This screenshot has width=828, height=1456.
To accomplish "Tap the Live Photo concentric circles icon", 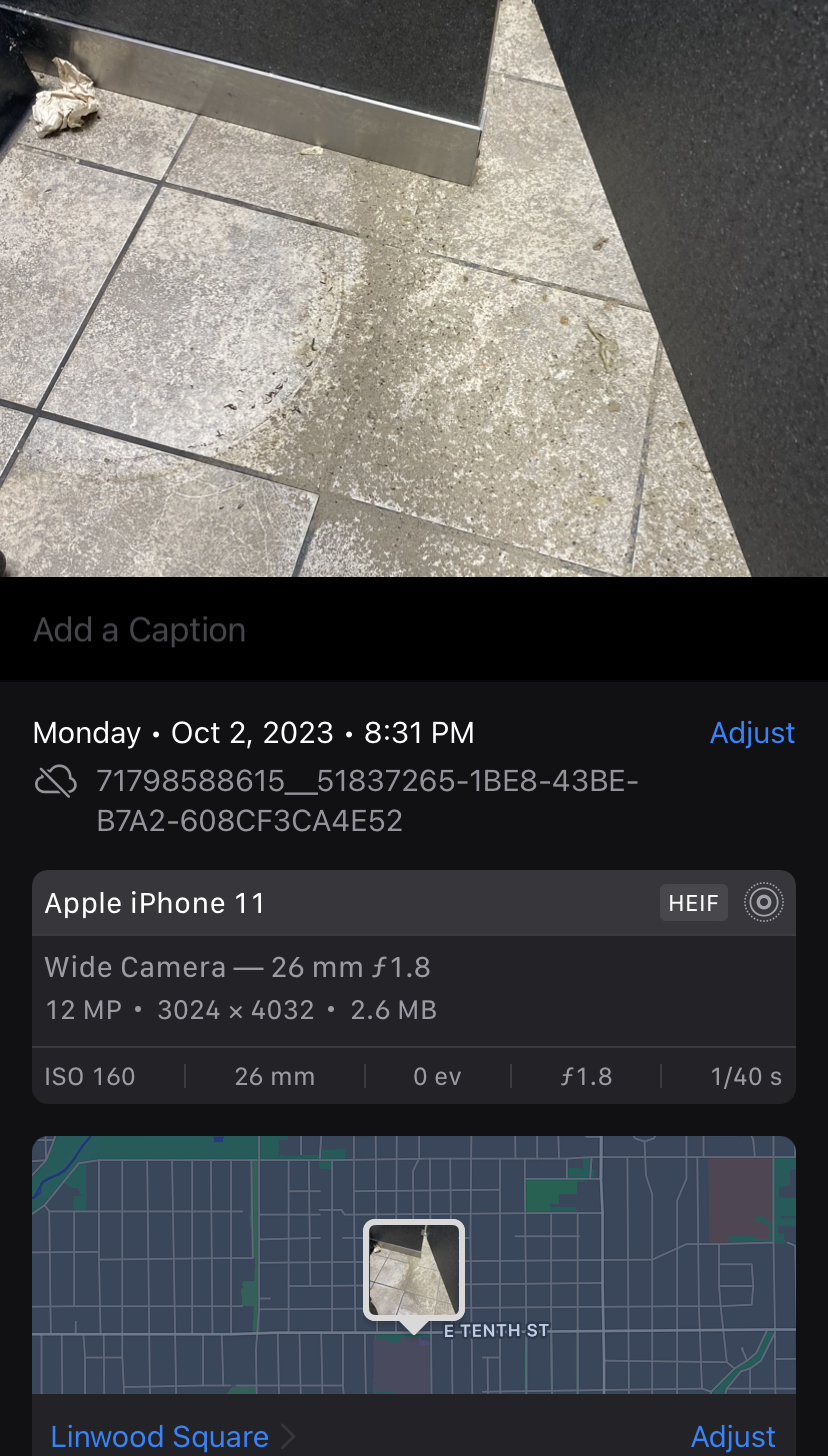I will [x=763, y=903].
